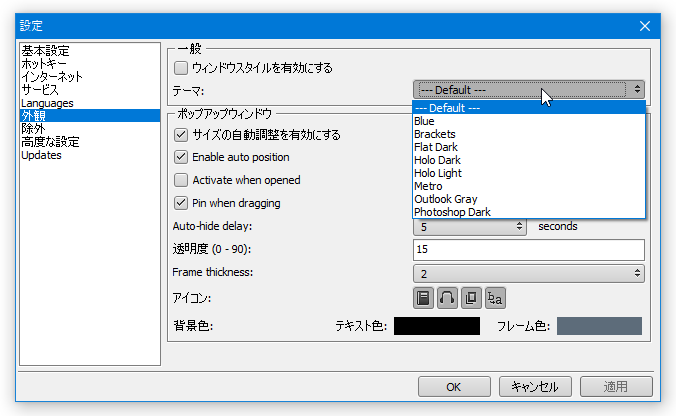Go to 高度な設定 page

coord(90,142)
